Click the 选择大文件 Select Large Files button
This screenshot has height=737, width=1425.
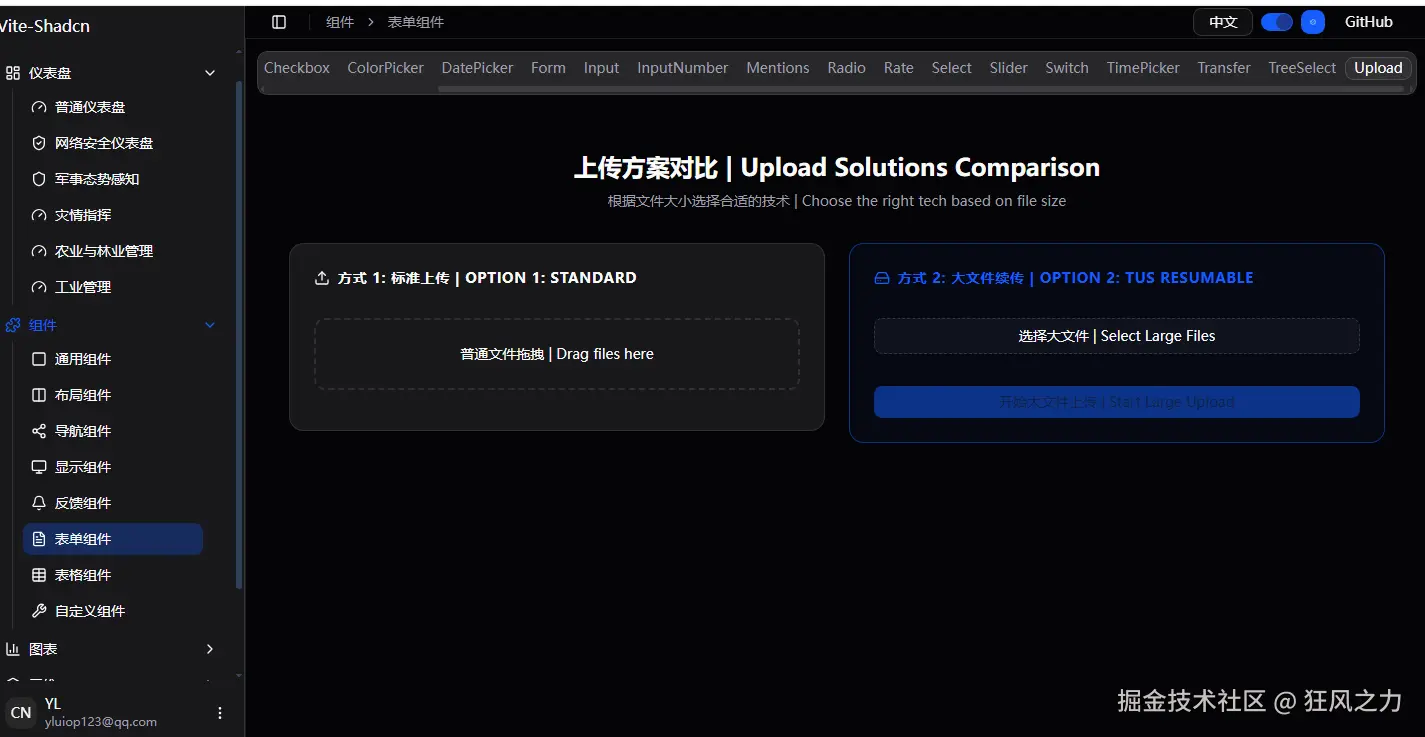[1116, 335]
